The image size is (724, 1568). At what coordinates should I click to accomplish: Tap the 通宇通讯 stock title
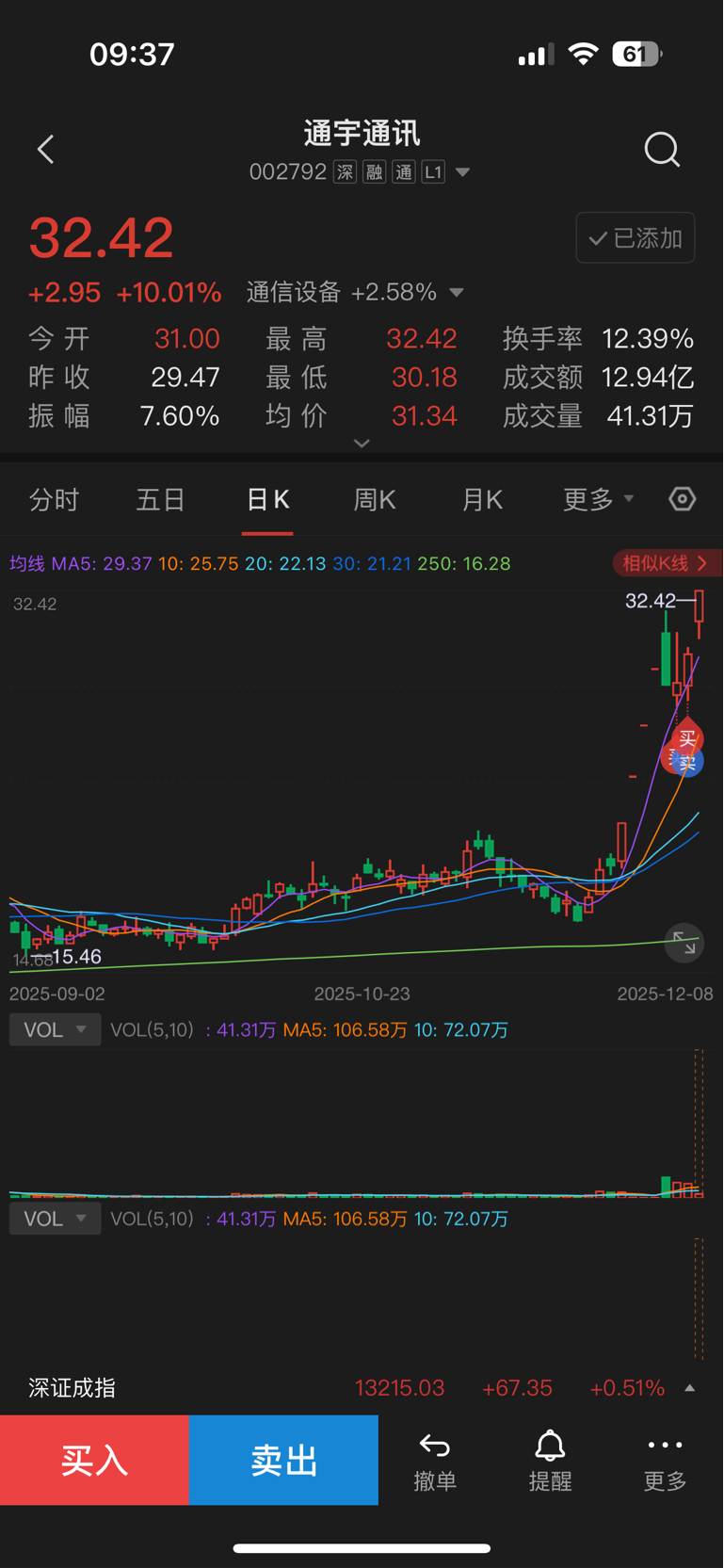tap(362, 133)
